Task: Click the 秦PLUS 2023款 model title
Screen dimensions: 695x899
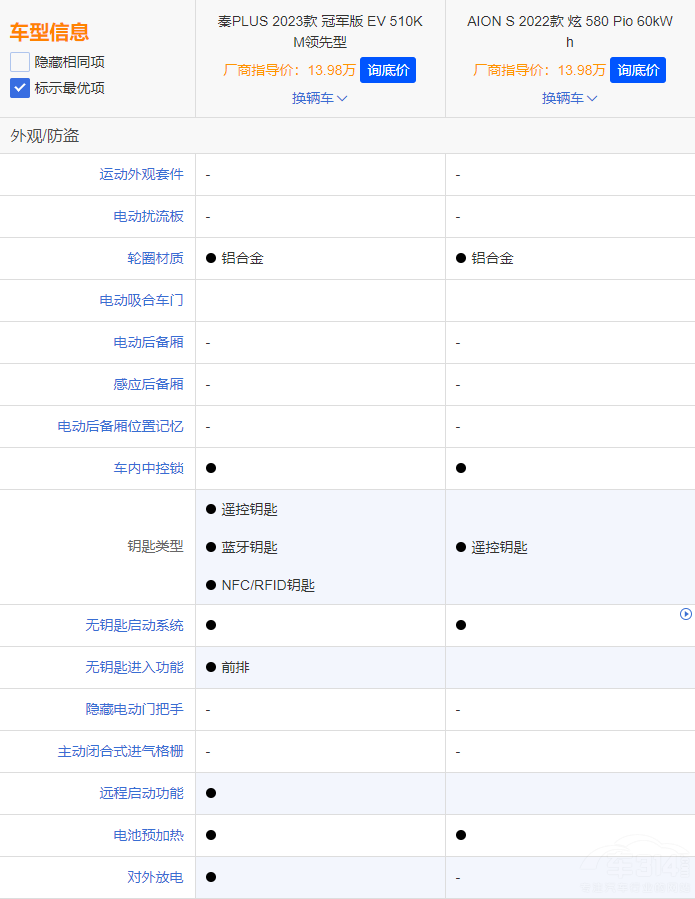Action: coord(319,31)
